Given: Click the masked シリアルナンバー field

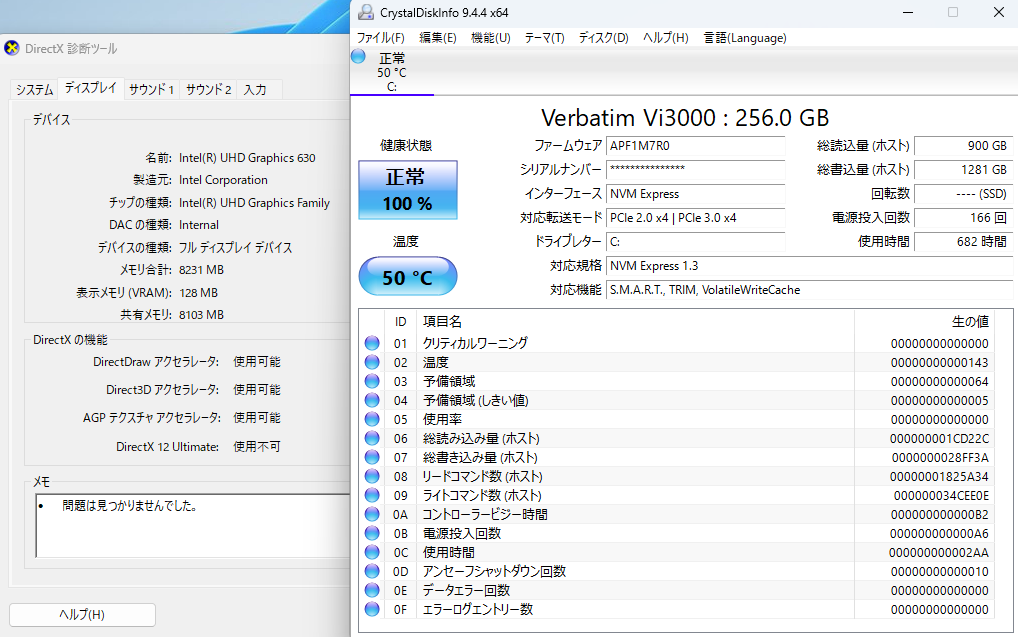Looking at the screenshot, I should coord(695,169).
